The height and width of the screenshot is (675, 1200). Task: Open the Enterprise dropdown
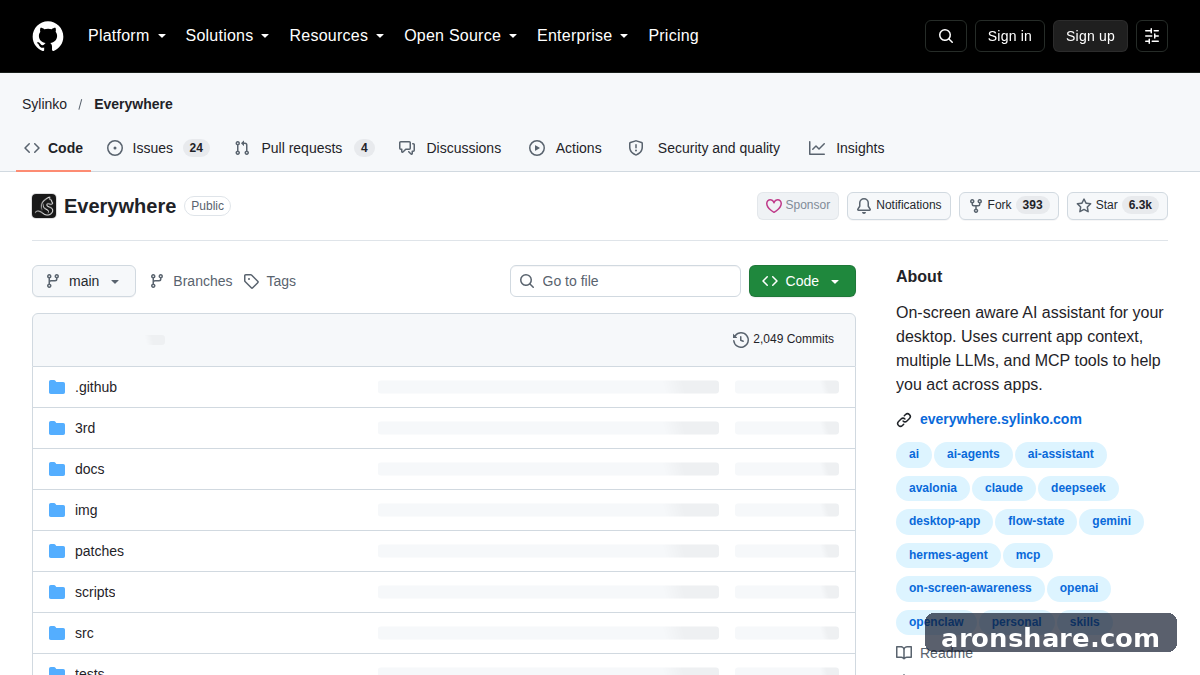click(x=583, y=36)
